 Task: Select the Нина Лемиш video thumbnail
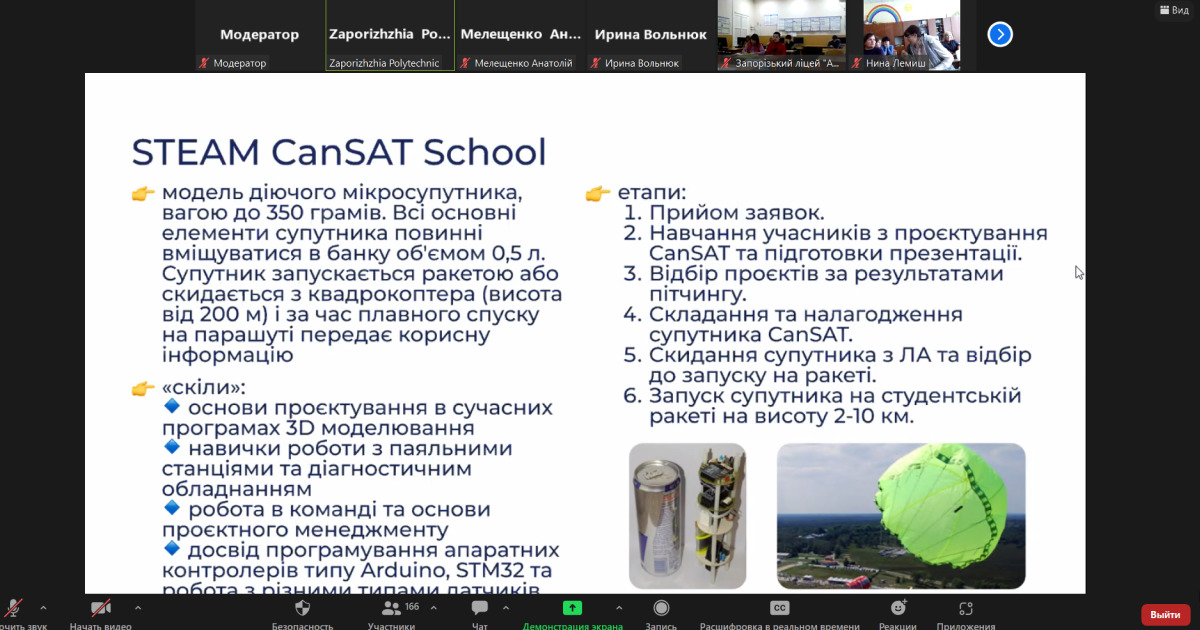coord(911,35)
